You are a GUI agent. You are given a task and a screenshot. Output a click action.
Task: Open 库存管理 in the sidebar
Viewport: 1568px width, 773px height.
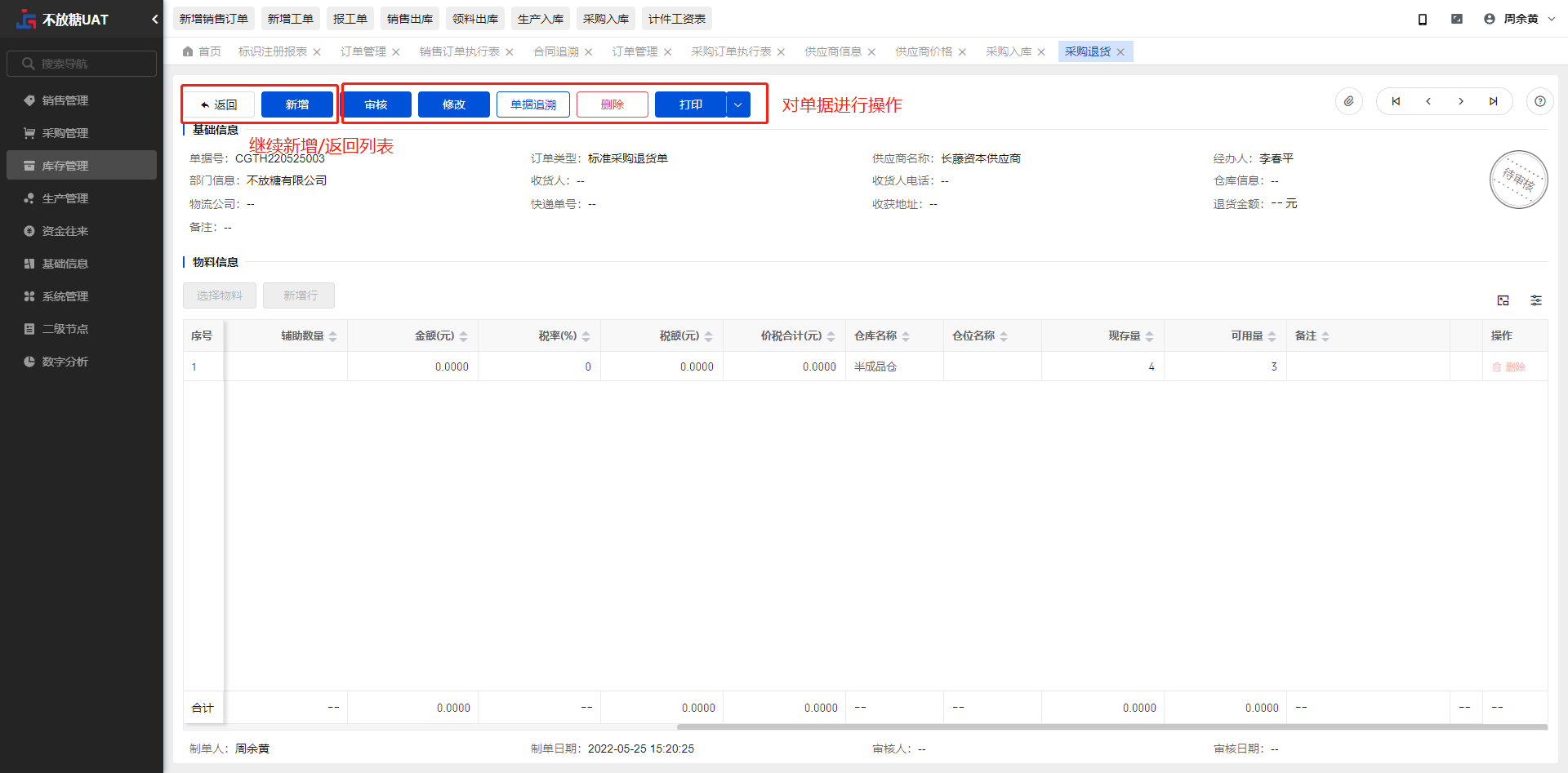click(82, 166)
